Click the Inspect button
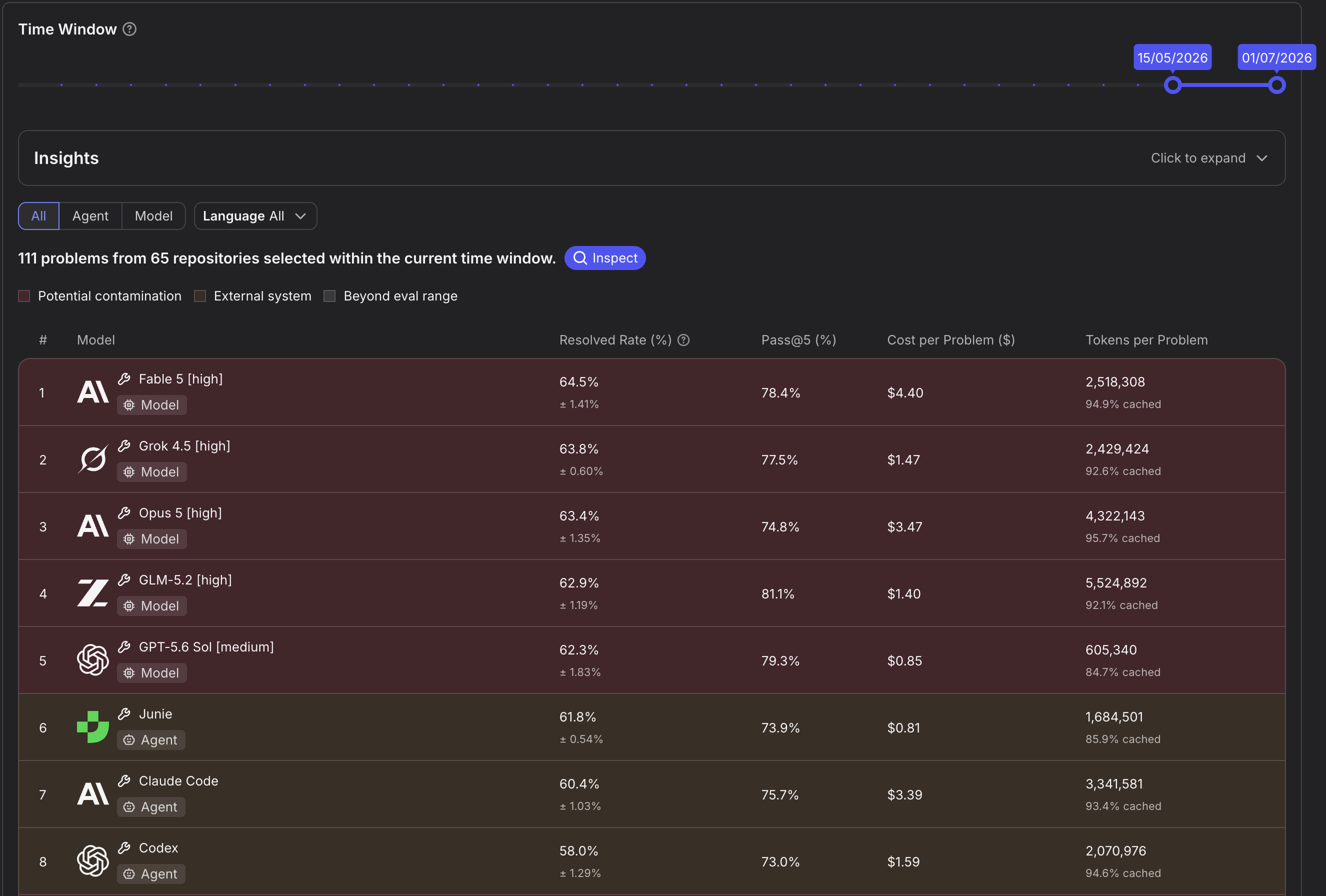The height and width of the screenshot is (896, 1326). 605,258
